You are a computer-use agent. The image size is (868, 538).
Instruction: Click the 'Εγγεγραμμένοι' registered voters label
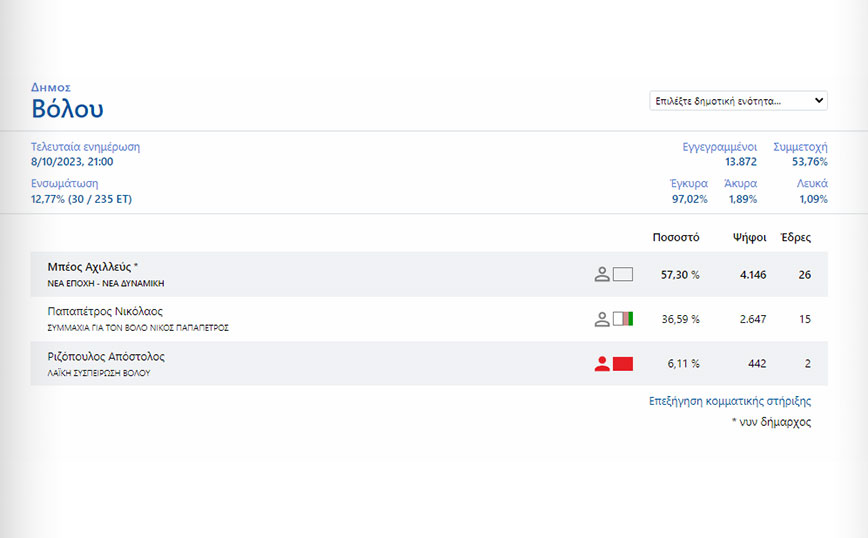tap(719, 147)
